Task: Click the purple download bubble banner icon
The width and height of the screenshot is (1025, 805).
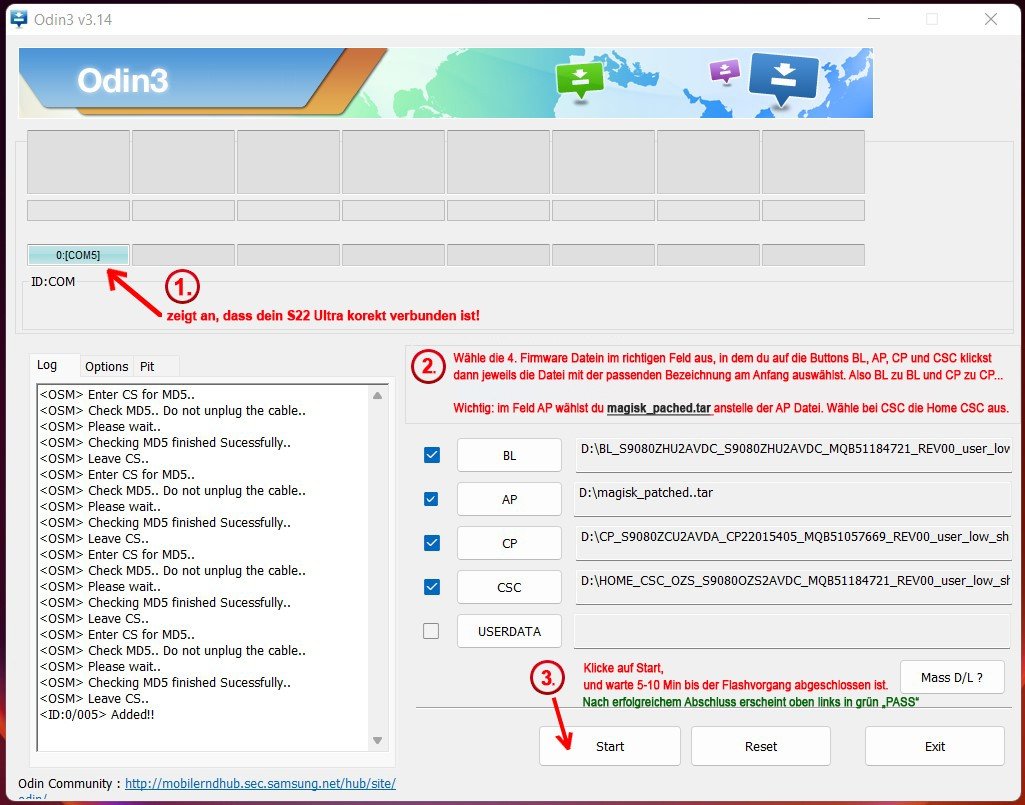Action: 724,71
